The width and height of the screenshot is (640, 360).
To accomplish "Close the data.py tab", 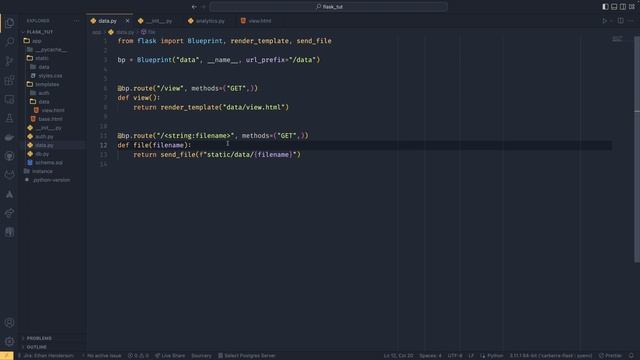I will pos(127,21).
